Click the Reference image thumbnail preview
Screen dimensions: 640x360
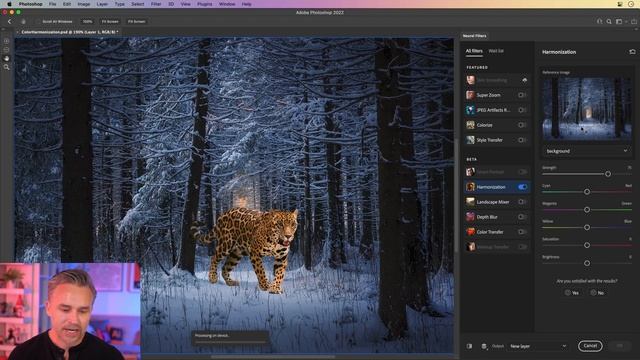pos(587,109)
